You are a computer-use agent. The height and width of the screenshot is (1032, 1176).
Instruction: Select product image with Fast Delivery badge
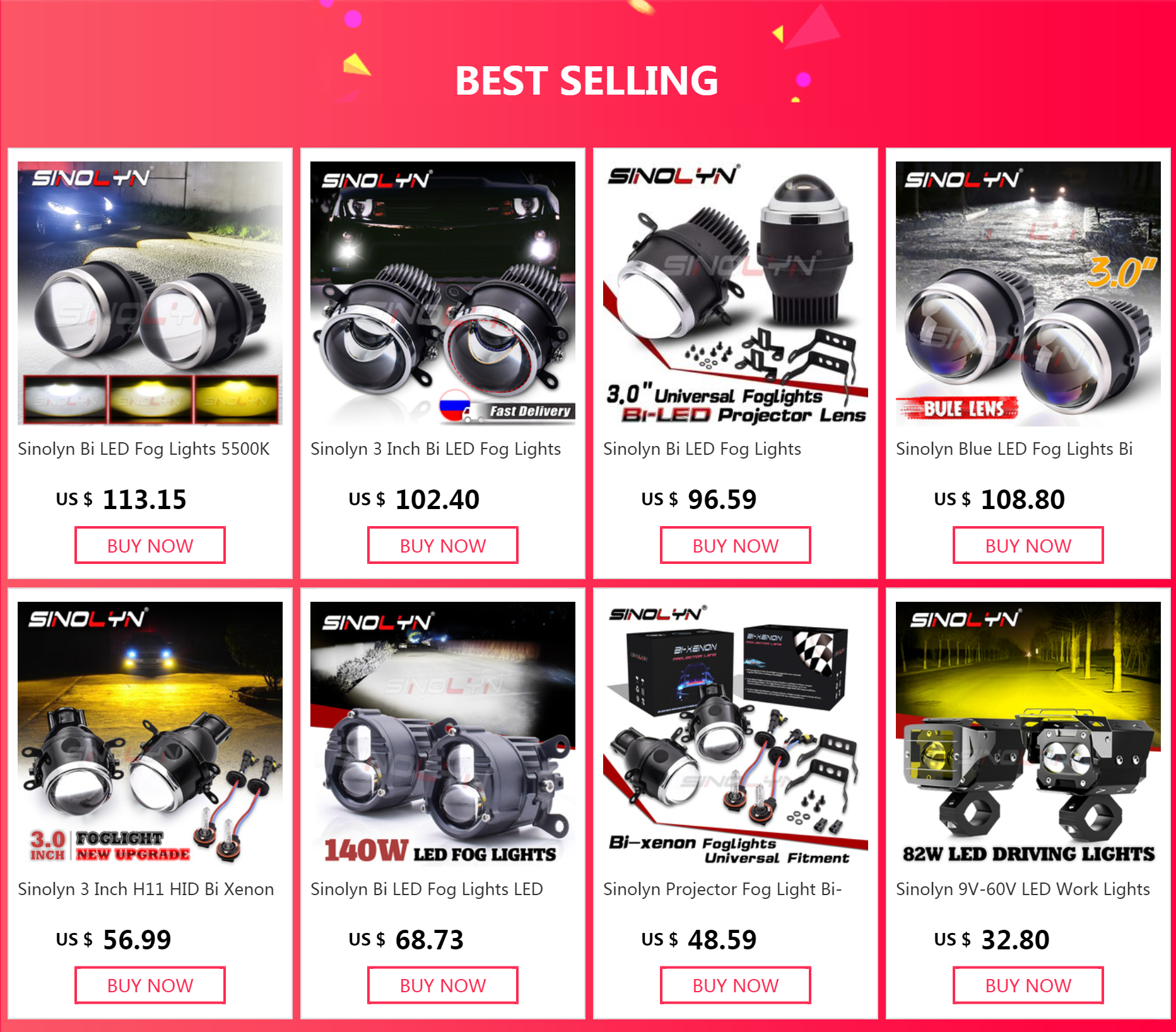[443, 293]
